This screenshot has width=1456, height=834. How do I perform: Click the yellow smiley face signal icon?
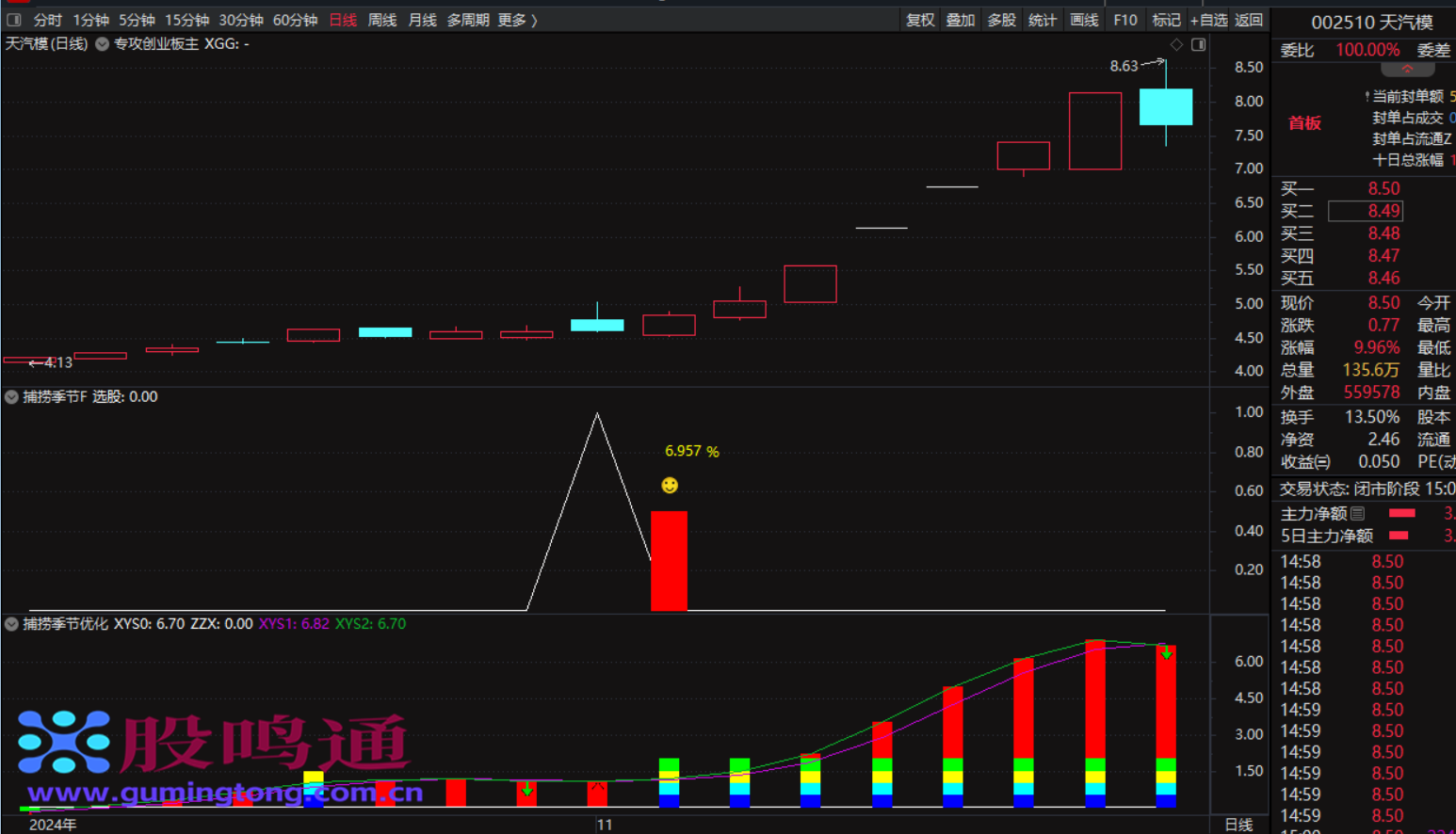670,486
